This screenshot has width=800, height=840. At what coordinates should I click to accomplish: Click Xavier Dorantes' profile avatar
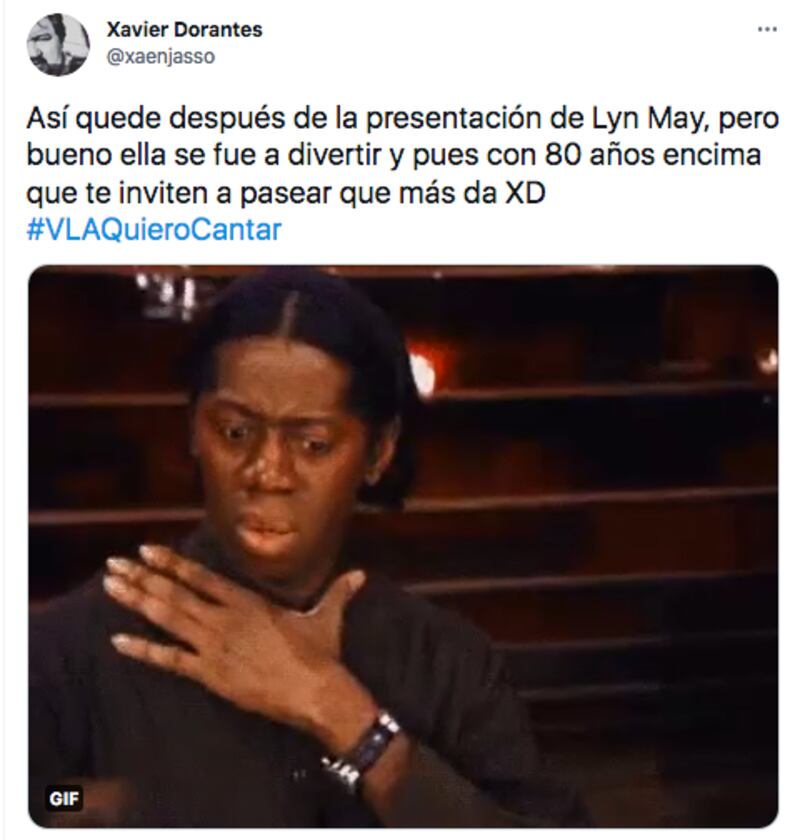[x=58, y=44]
